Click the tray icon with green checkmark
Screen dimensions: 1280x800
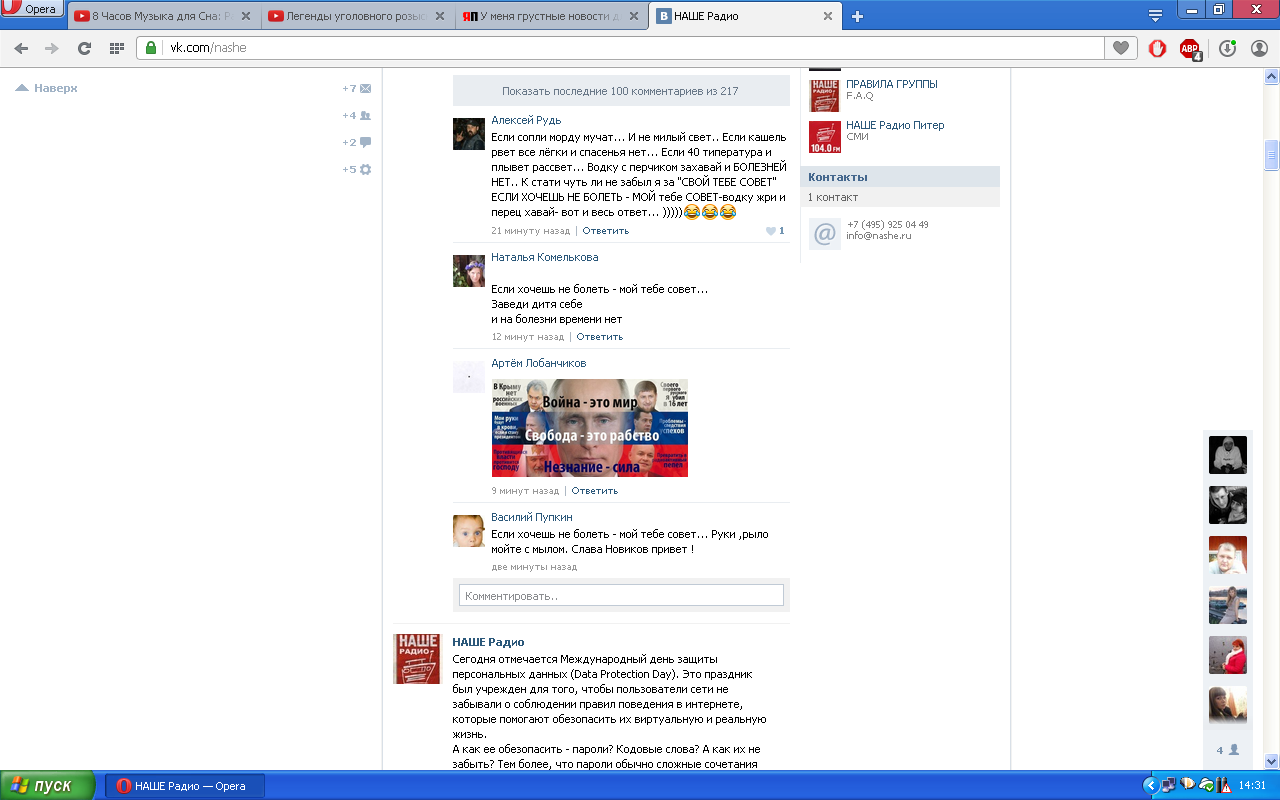1206,786
